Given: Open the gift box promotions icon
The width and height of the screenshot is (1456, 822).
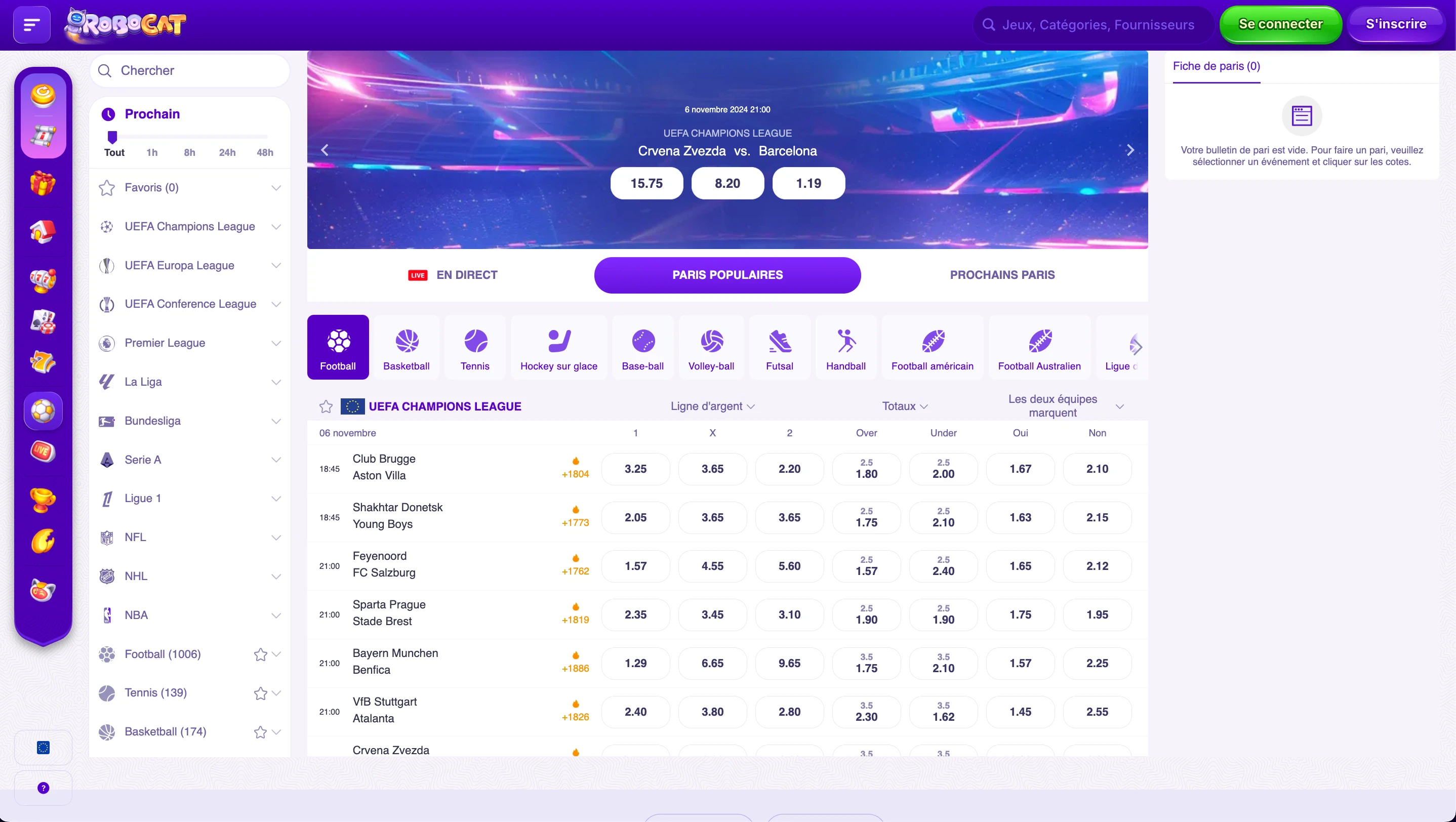Looking at the screenshot, I should pos(43,183).
